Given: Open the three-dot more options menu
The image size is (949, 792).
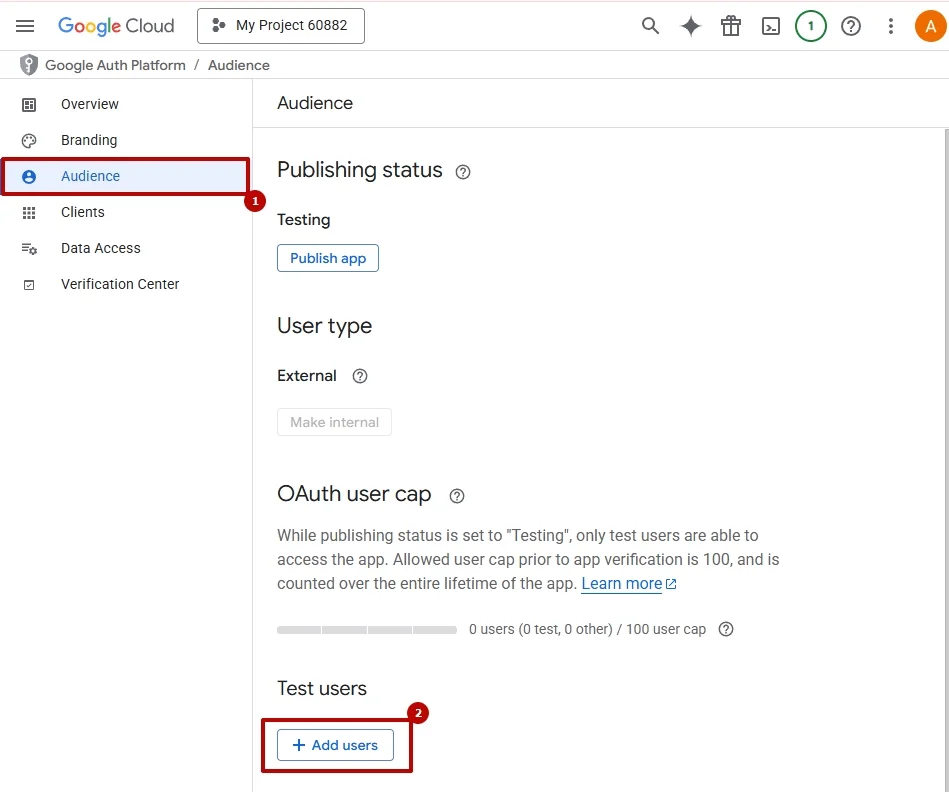Looking at the screenshot, I should click(x=891, y=26).
